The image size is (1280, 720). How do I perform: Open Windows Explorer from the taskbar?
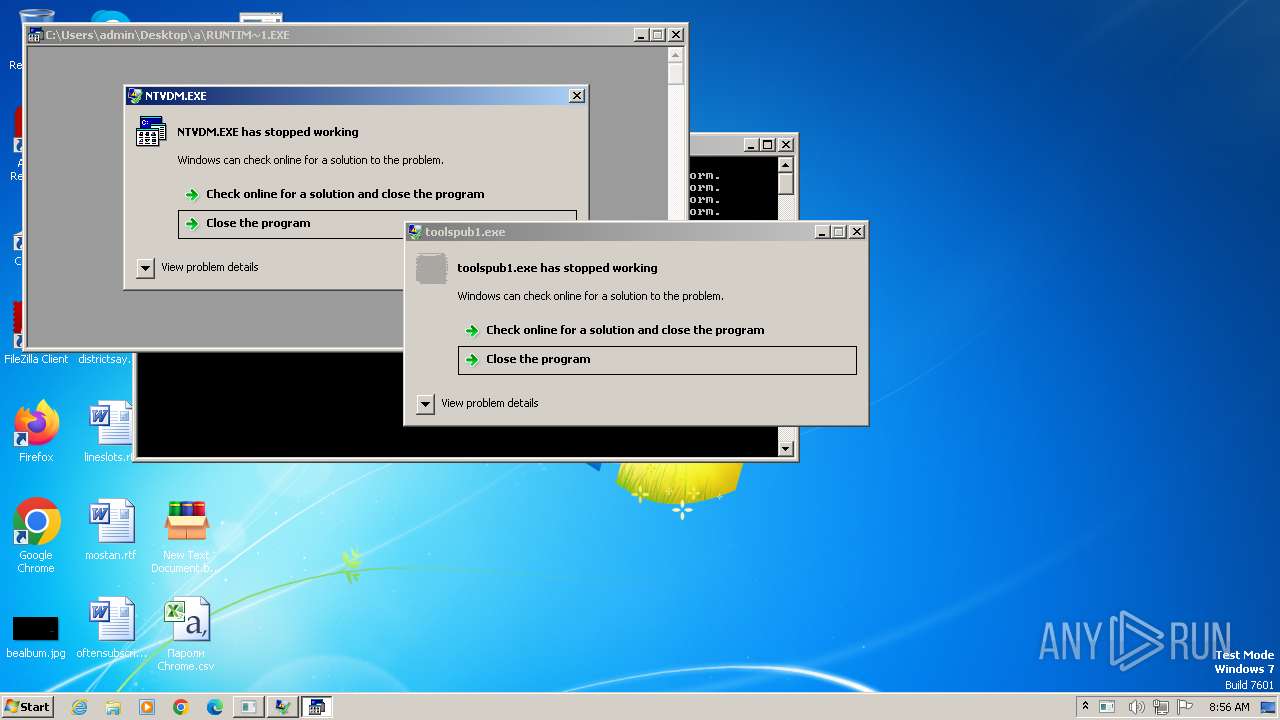113,707
